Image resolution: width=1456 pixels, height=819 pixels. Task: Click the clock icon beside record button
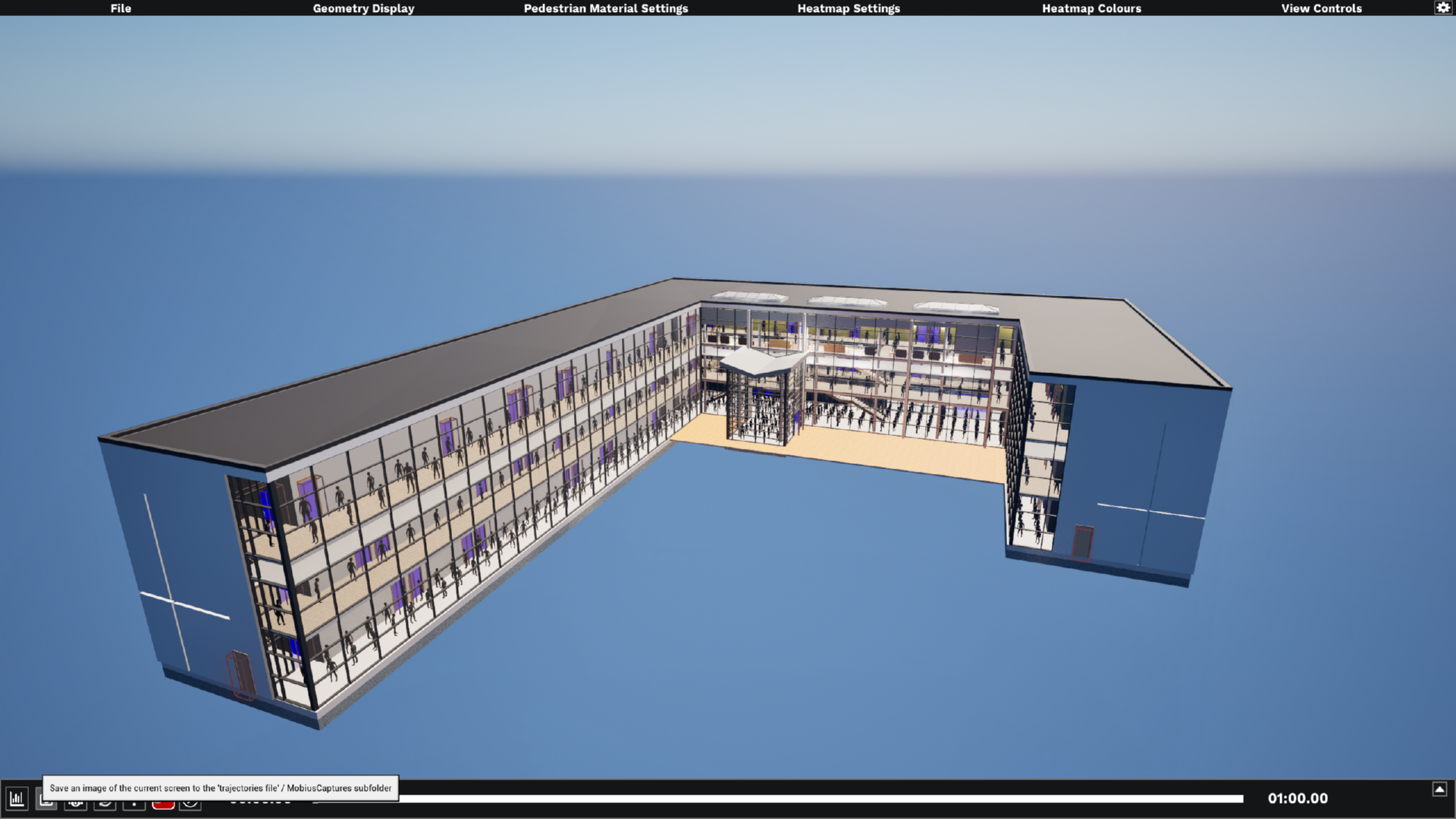point(190,802)
